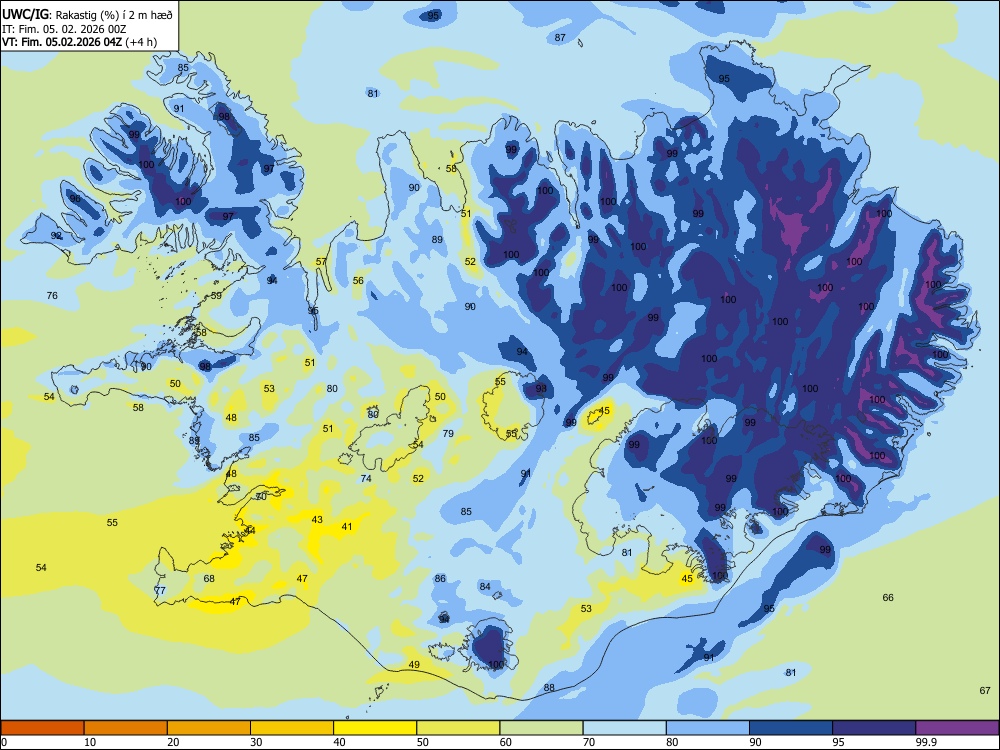1000x750 pixels.
Task: Click the map value 57
Action: (x=321, y=261)
